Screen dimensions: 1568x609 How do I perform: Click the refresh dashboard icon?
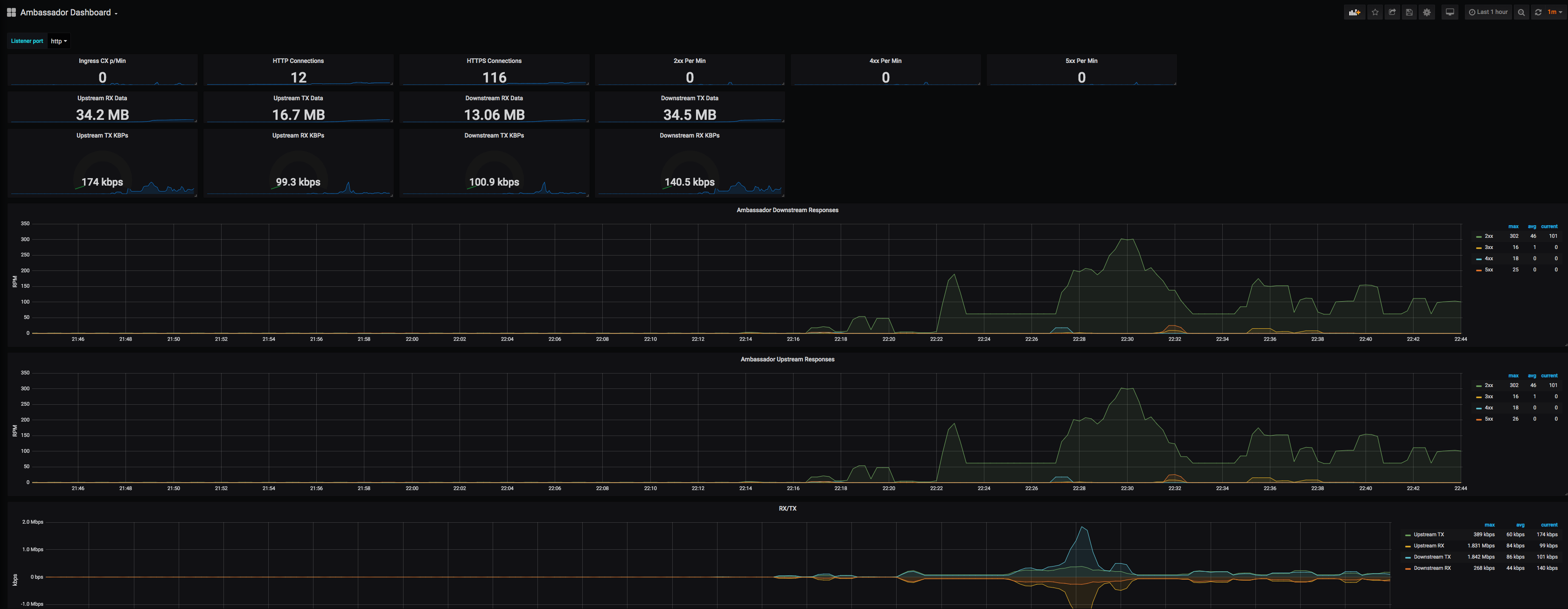[1538, 12]
